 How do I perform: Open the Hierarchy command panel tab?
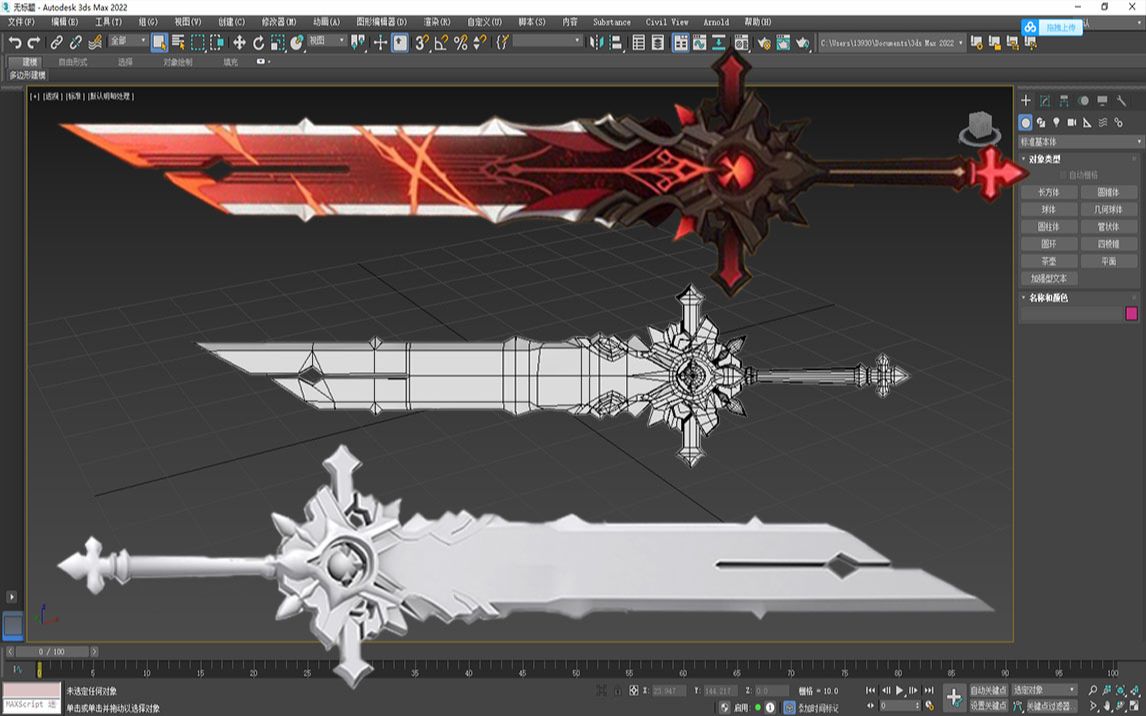click(x=1064, y=101)
